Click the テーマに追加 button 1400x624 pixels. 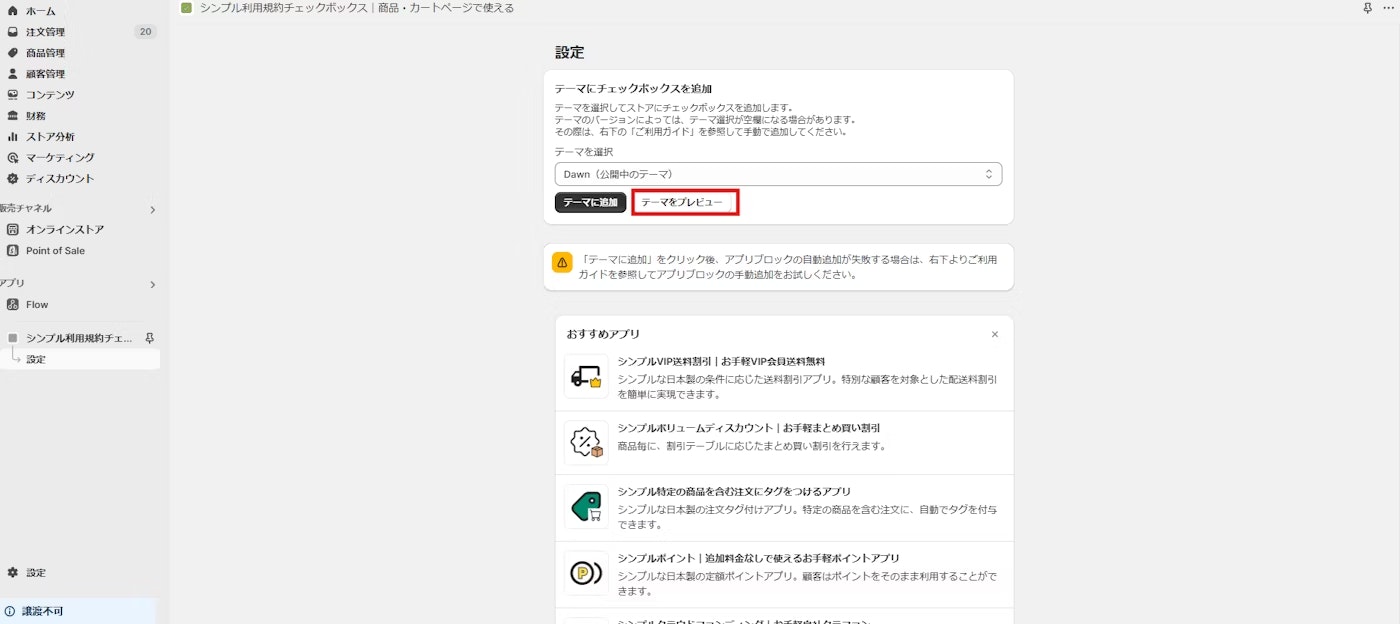(589, 201)
